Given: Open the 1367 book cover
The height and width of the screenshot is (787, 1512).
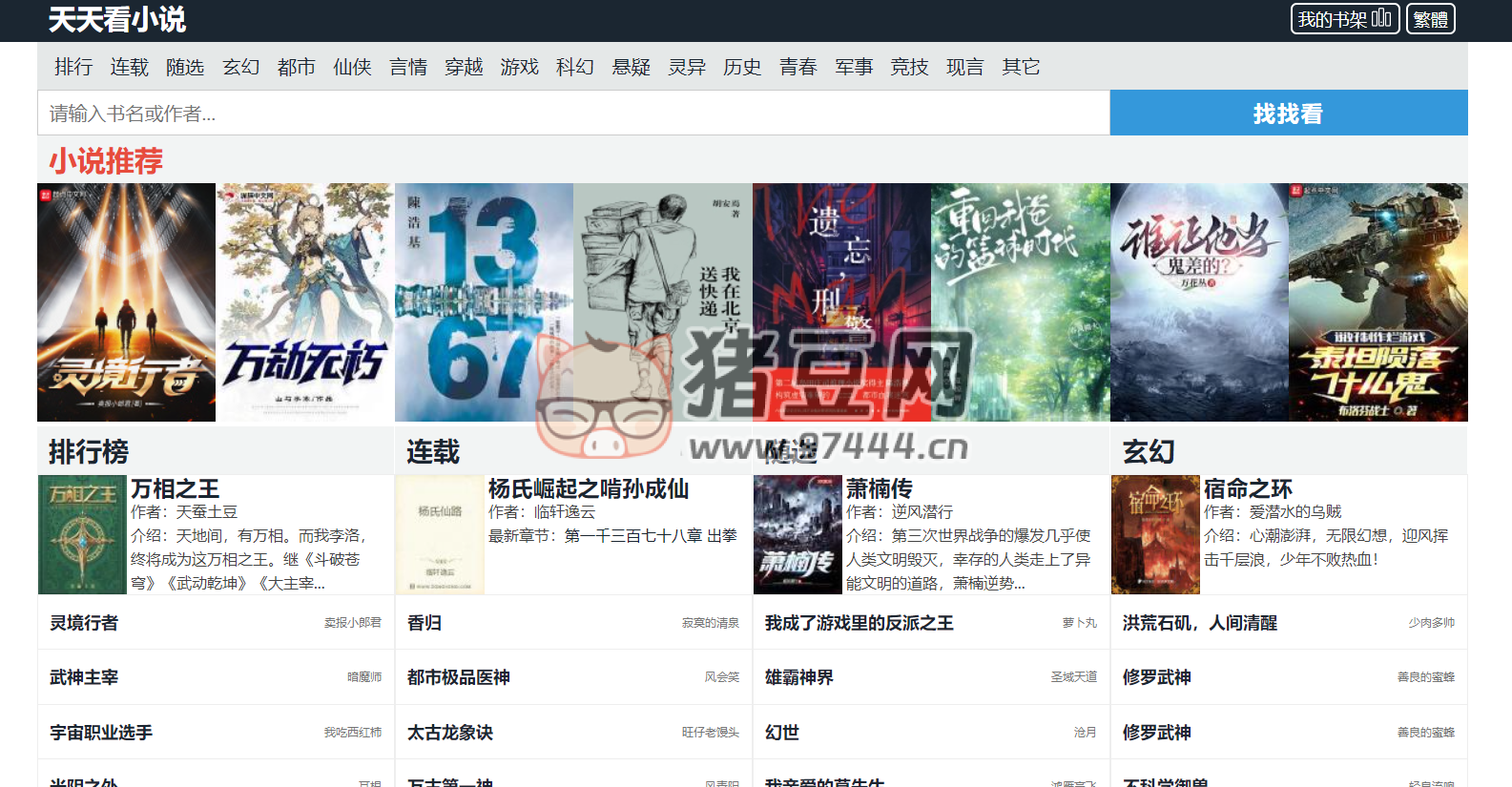Looking at the screenshot, I should tap(484, 302).
